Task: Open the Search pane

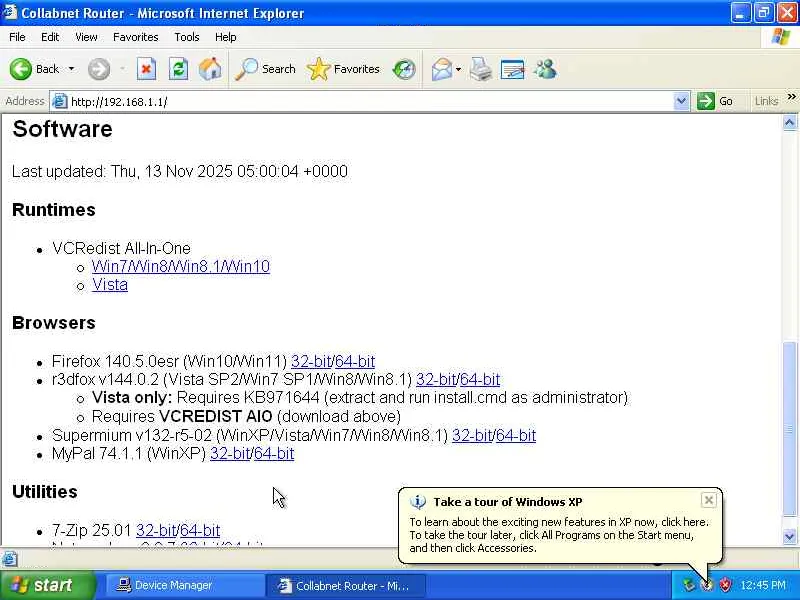Action: [x=265, y=69]
